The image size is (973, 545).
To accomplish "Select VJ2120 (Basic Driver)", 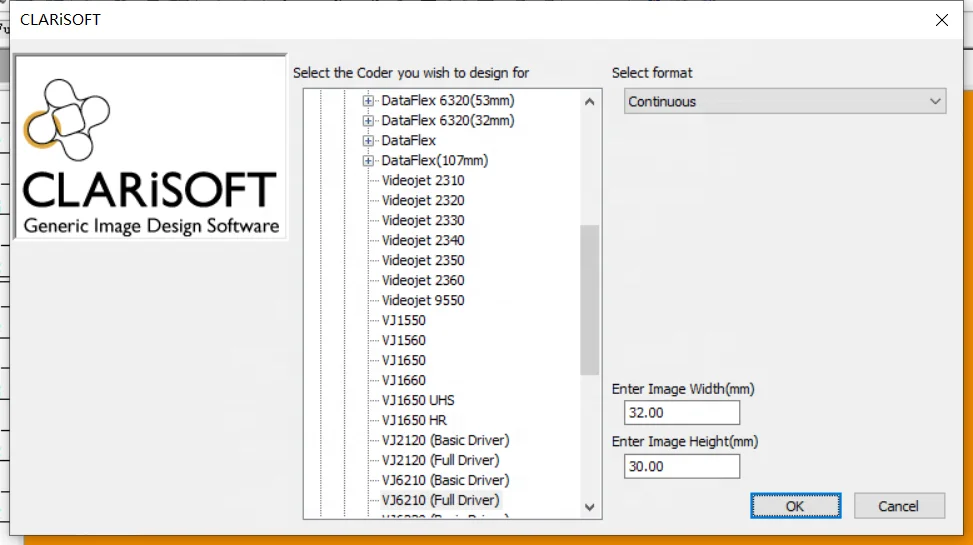I will pyautogui.click(x=445, y=440).
